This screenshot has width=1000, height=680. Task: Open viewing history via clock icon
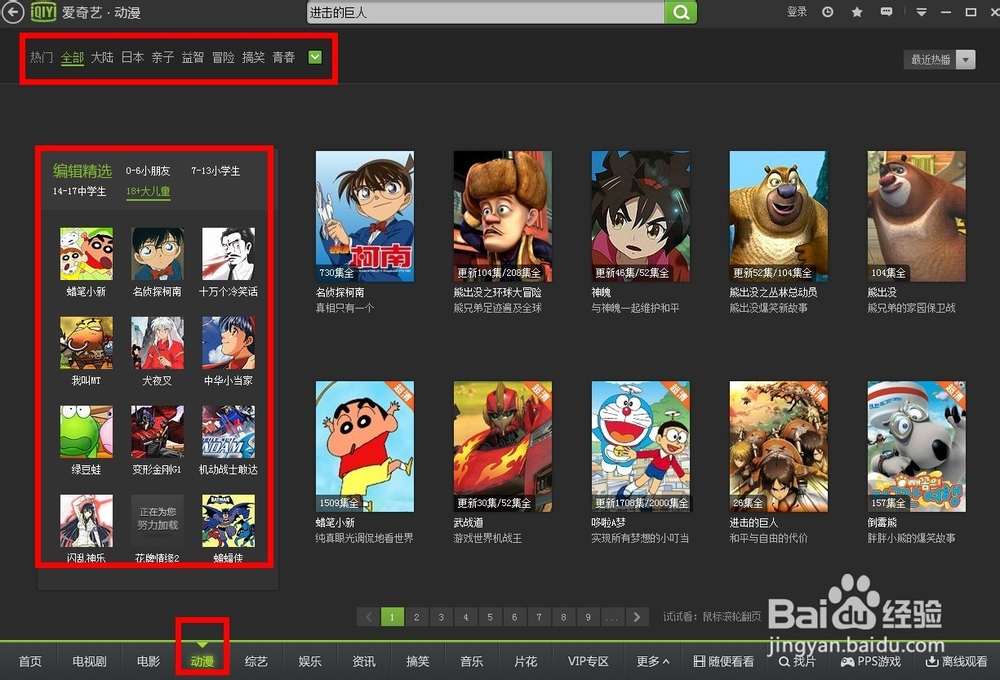tap(828, 12)
